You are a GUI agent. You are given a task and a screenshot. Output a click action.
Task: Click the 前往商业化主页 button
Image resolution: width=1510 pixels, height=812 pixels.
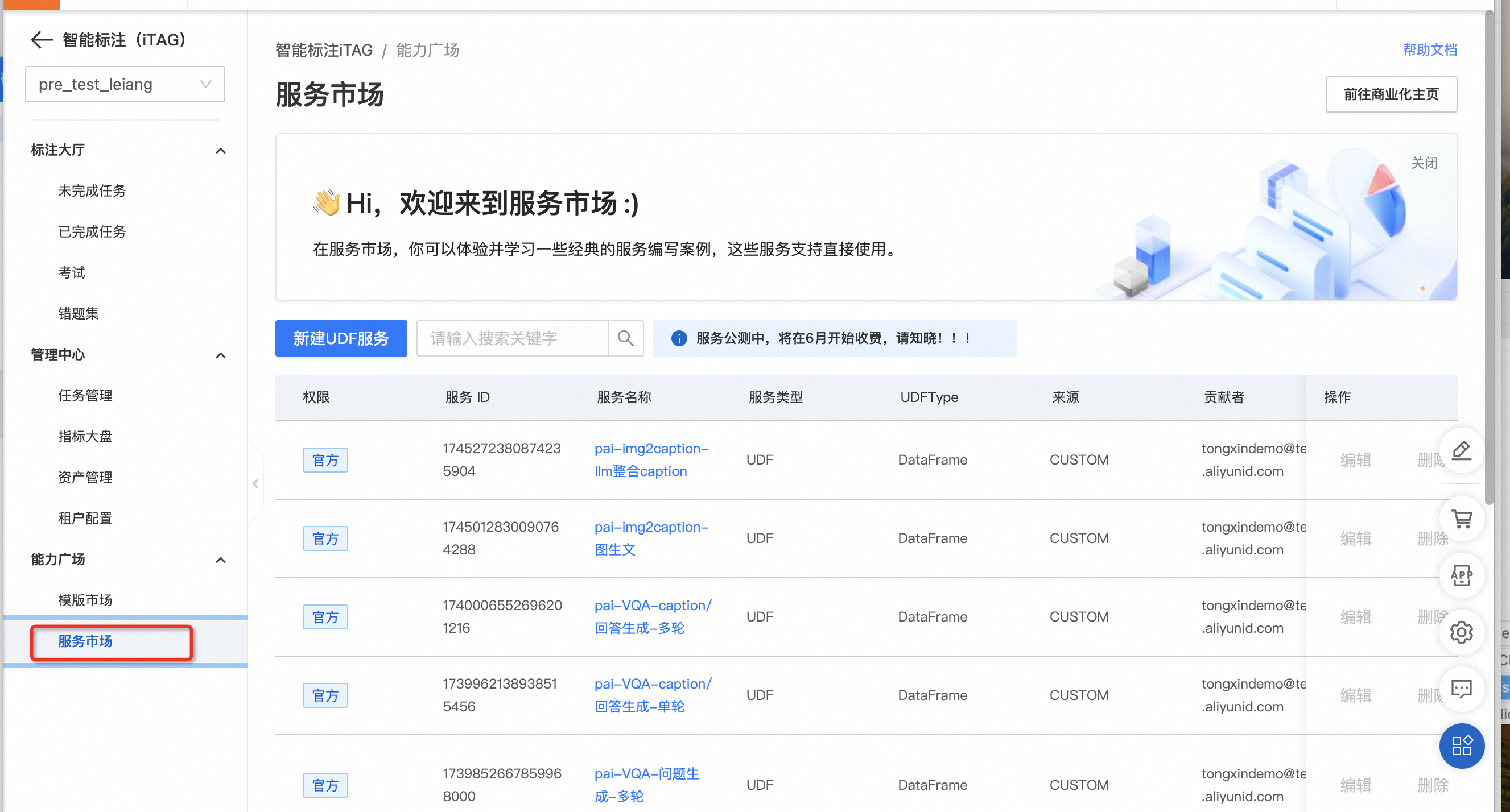(1391, 94)
